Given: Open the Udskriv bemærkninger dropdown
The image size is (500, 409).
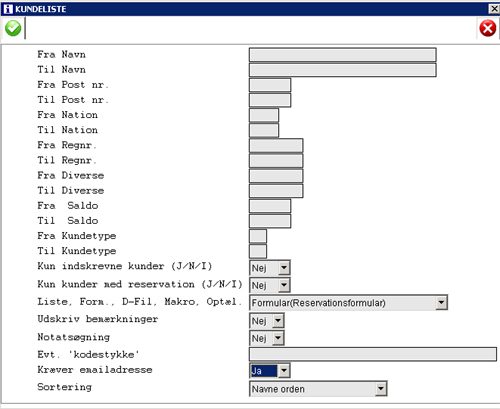Looking at the screenshot, I should pos(278,321).
